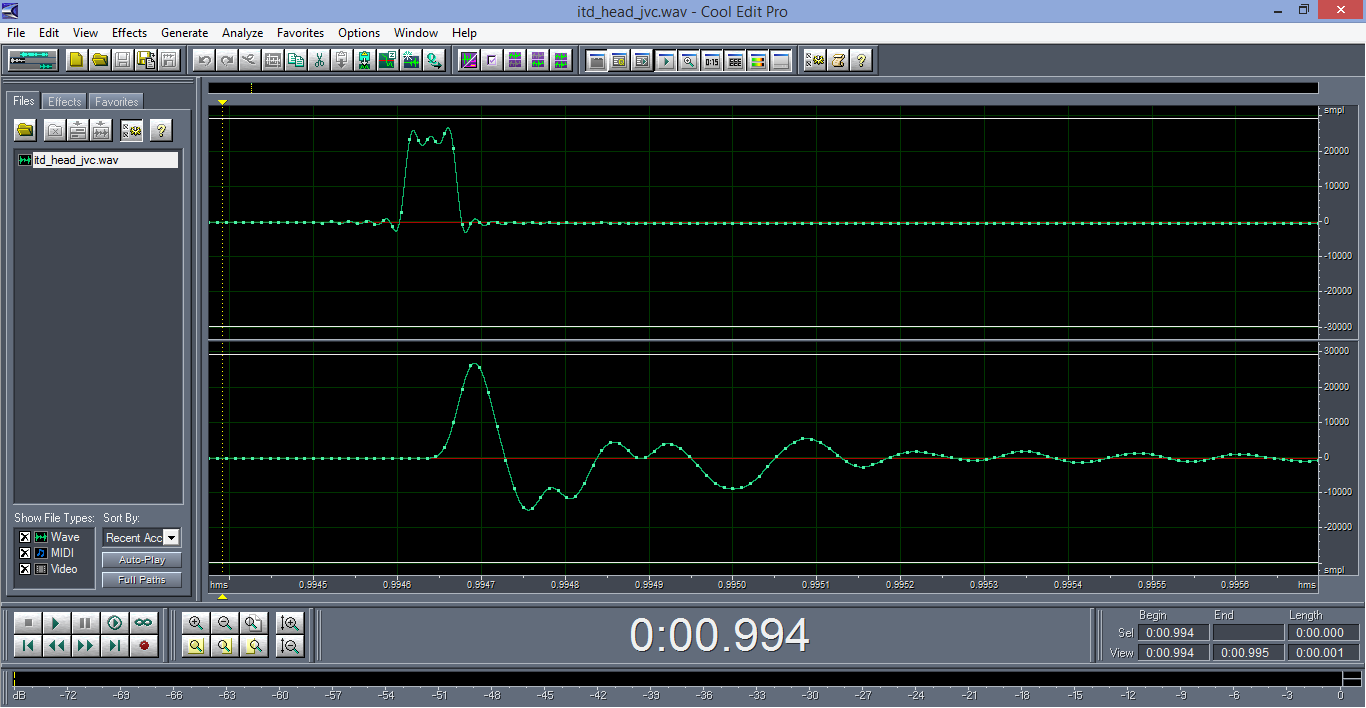Start playback with the Play button
The height and width of the screenshot is (708, 1366).
tap(57, 623)
